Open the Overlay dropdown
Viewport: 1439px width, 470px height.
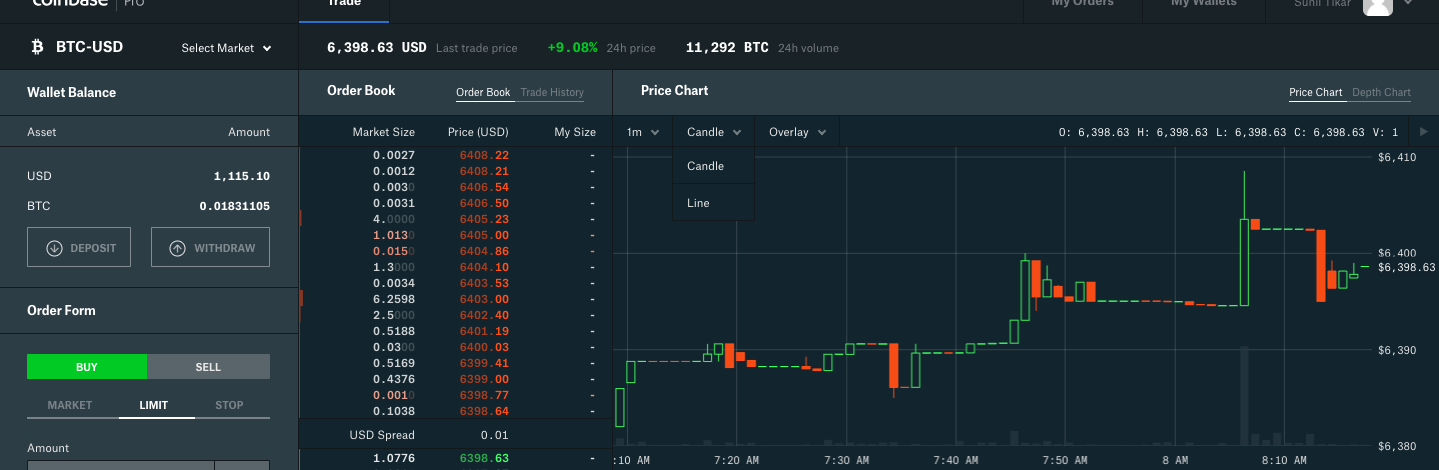[797, 132]
